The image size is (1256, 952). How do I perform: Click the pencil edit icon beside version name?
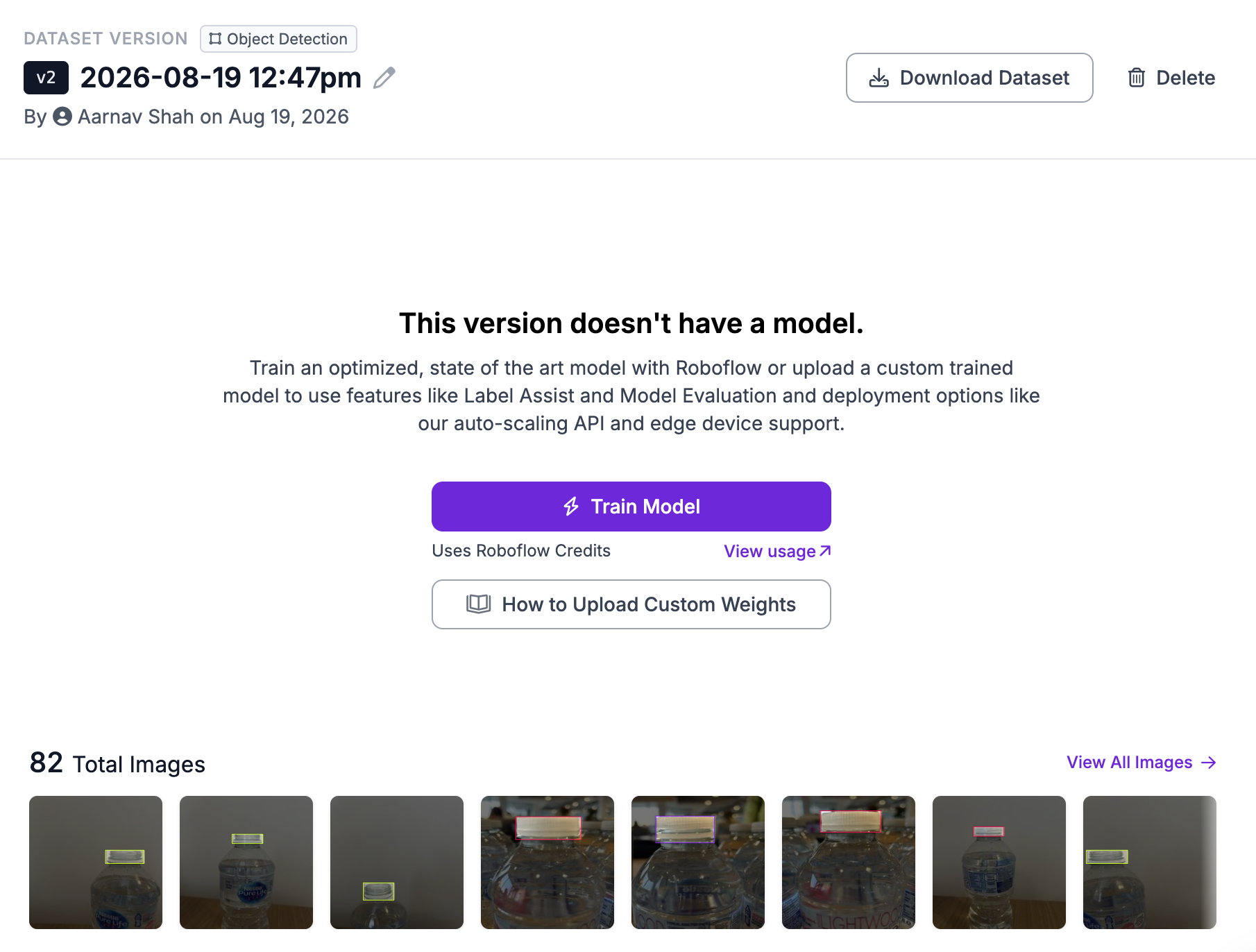(x=384, y=78)
